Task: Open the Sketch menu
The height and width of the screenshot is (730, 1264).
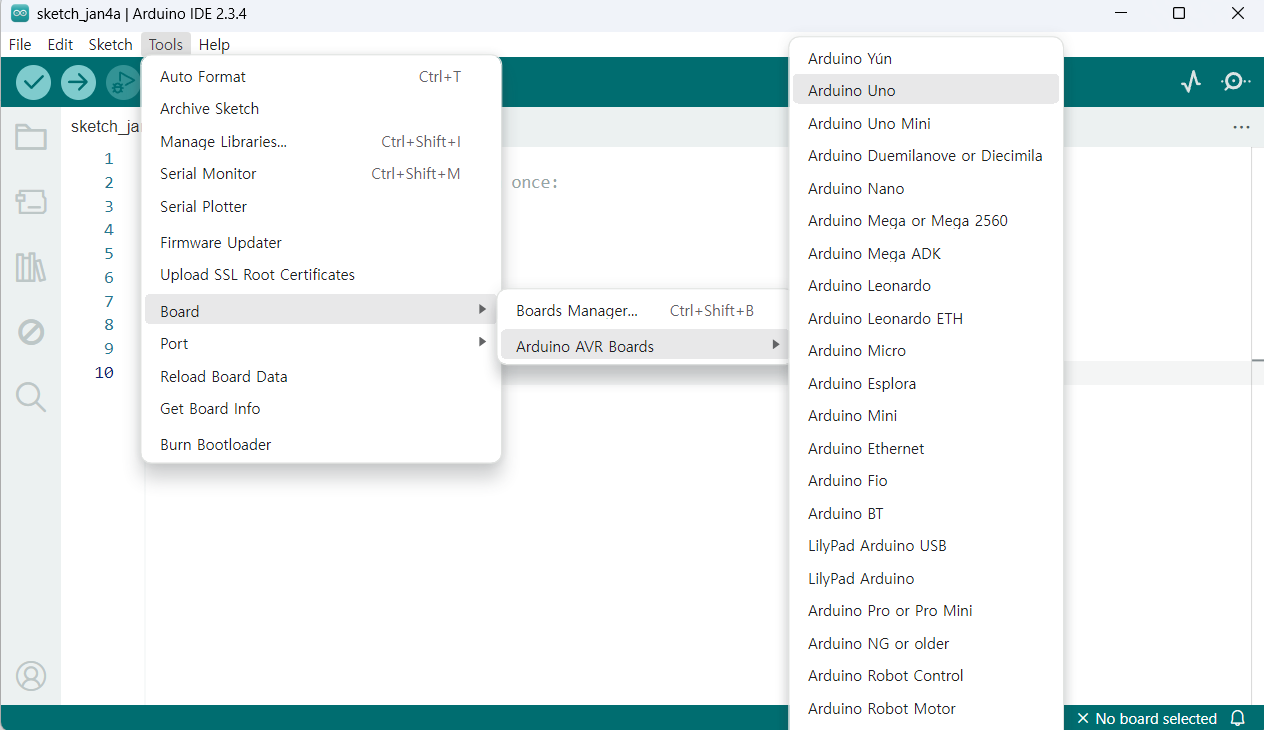Action: (110, 44)
